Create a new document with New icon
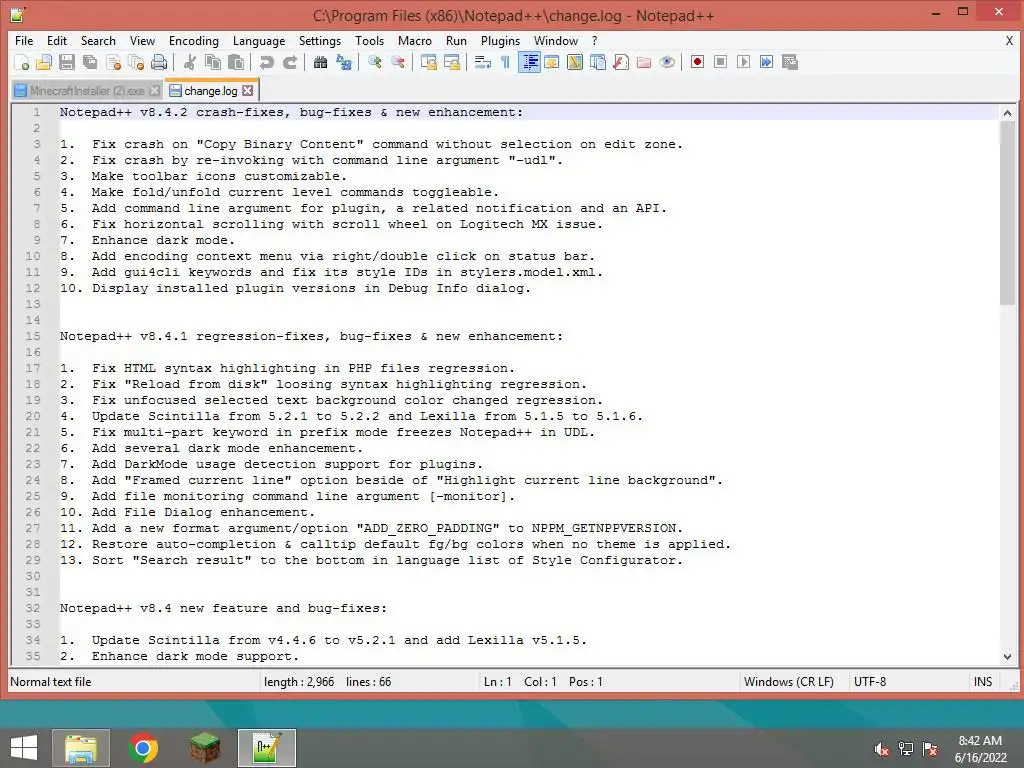This screenshot has width=1024, height=768. click(22, 62)
